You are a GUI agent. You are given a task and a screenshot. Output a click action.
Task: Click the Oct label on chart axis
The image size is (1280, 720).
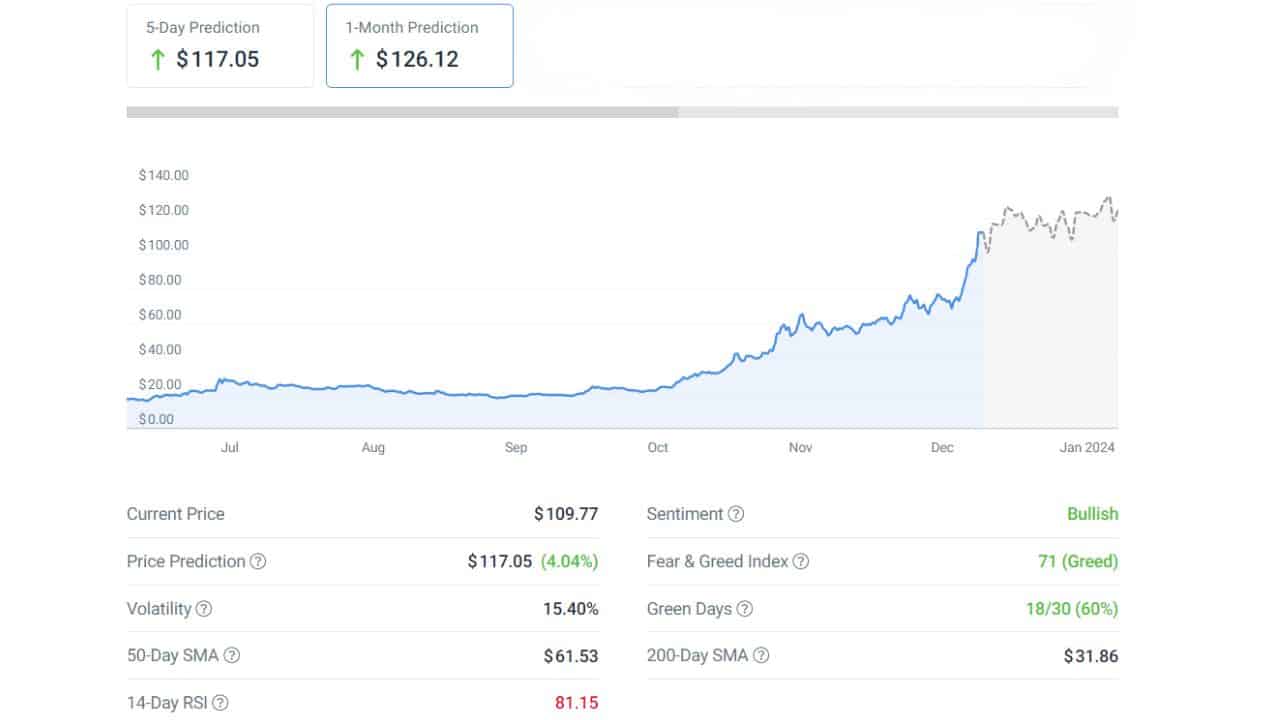[658, 448]
